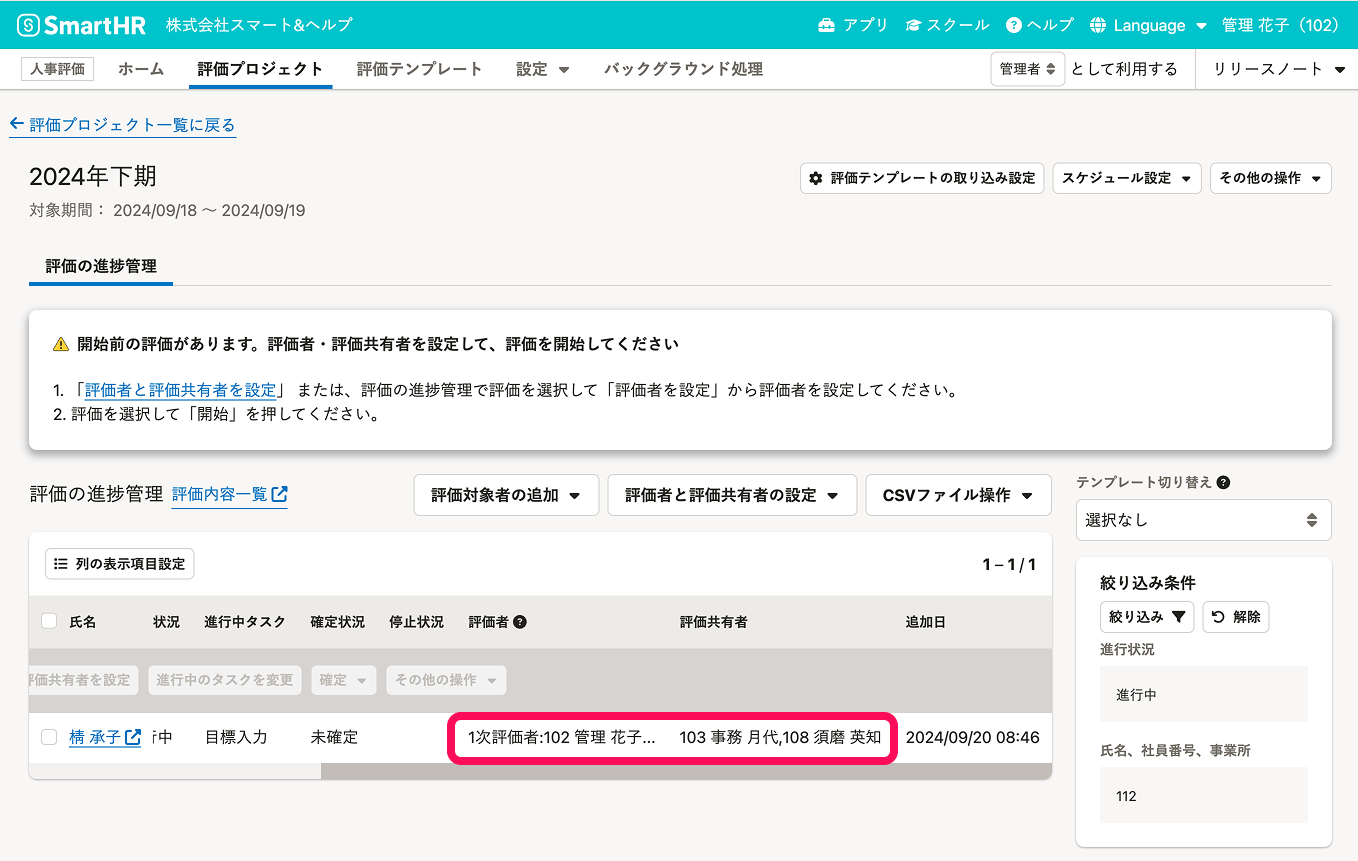
Task: Open the disabled 確定 dropdown
Action: point(344,680)
